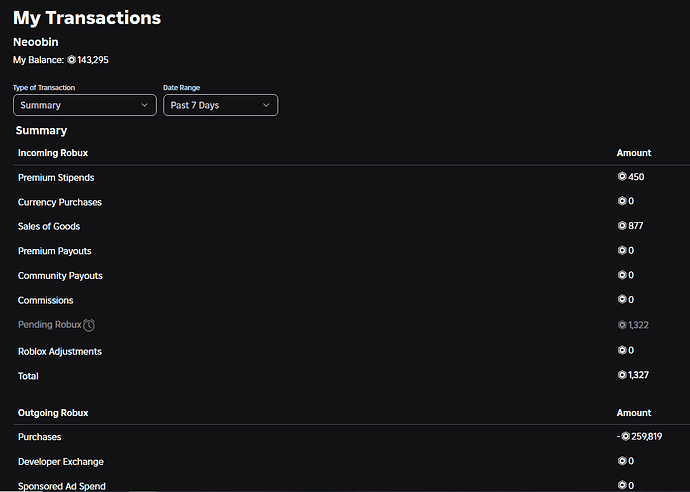Click the Community Payouts row

(352, 275)
